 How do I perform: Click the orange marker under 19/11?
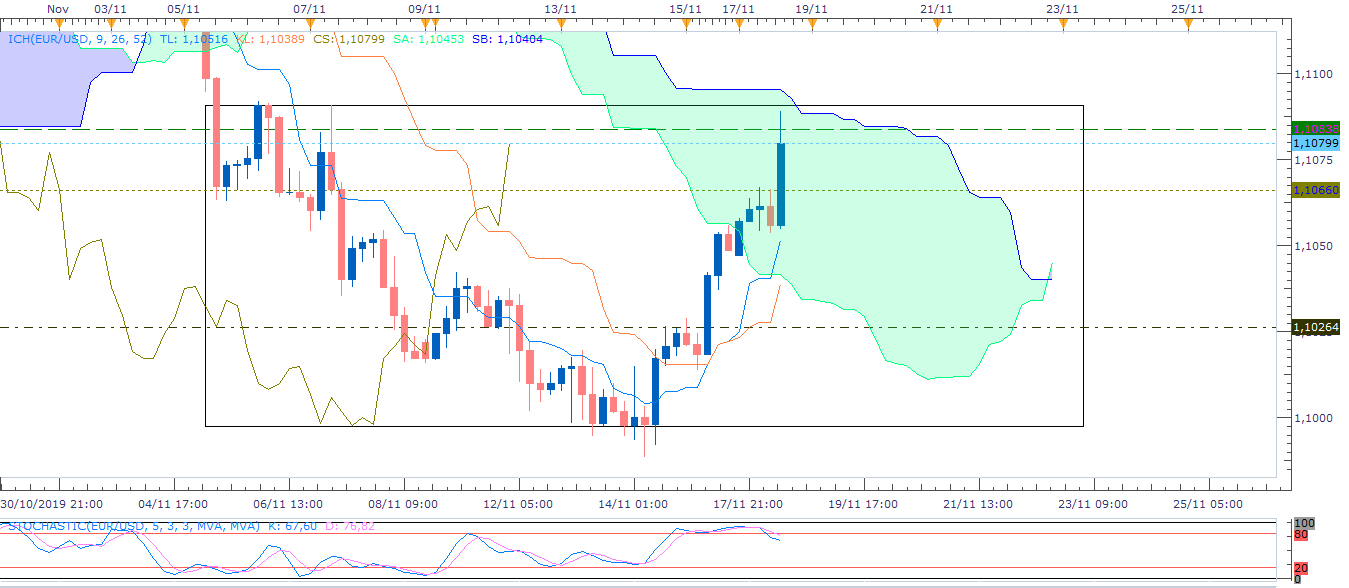811,25
